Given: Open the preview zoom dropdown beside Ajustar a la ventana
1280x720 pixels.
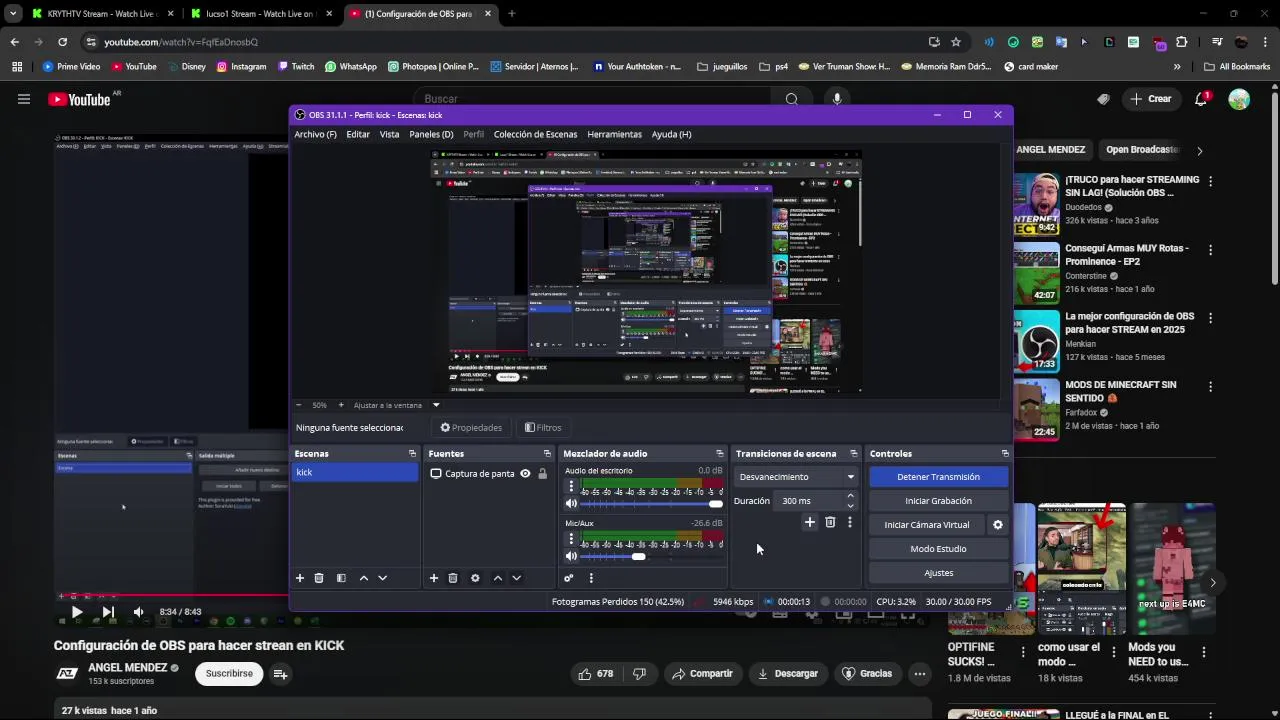Looking at the screenshot, I should point(436,405).
